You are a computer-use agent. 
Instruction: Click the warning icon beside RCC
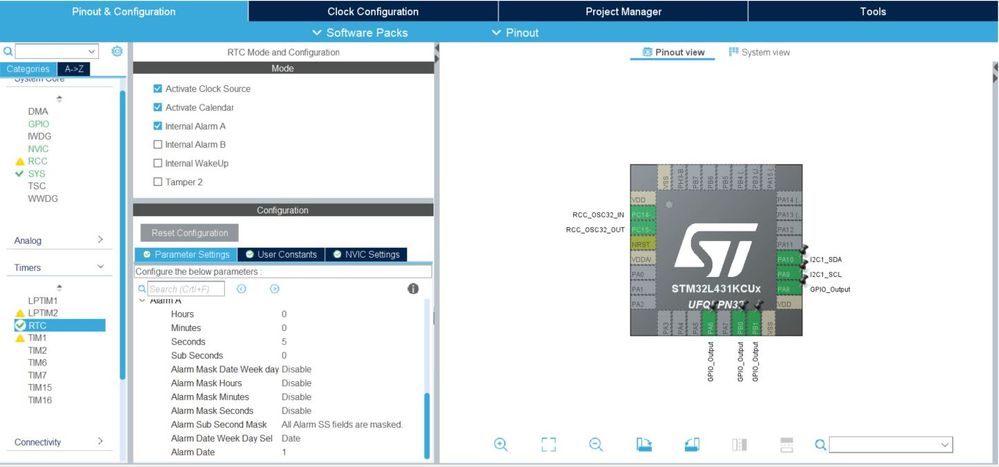coord(20,161)
